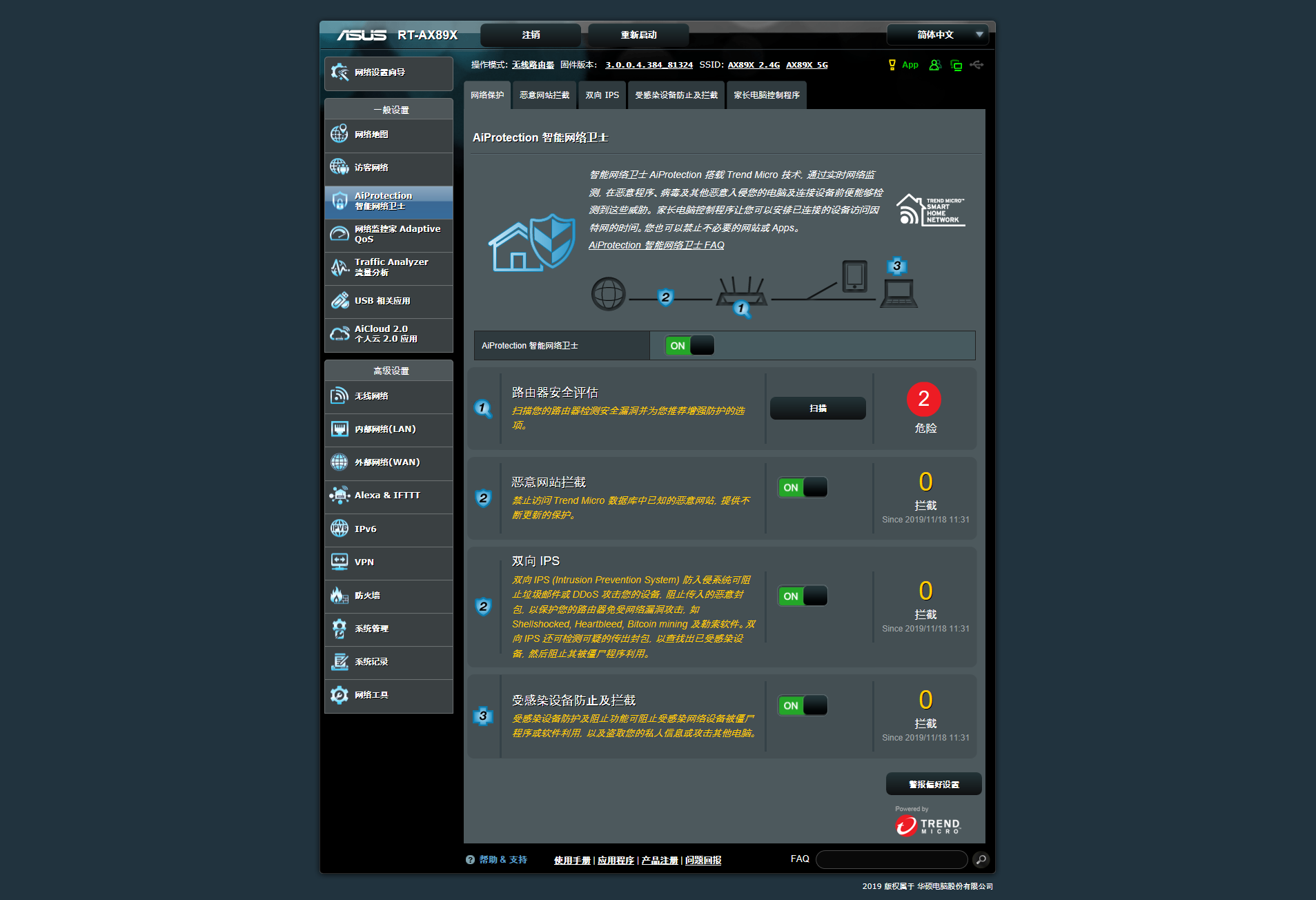Toggle the 恶意网站拦截 ON switch
The height and width of the screenshot is (900, 1316).
tap(803, 487)
